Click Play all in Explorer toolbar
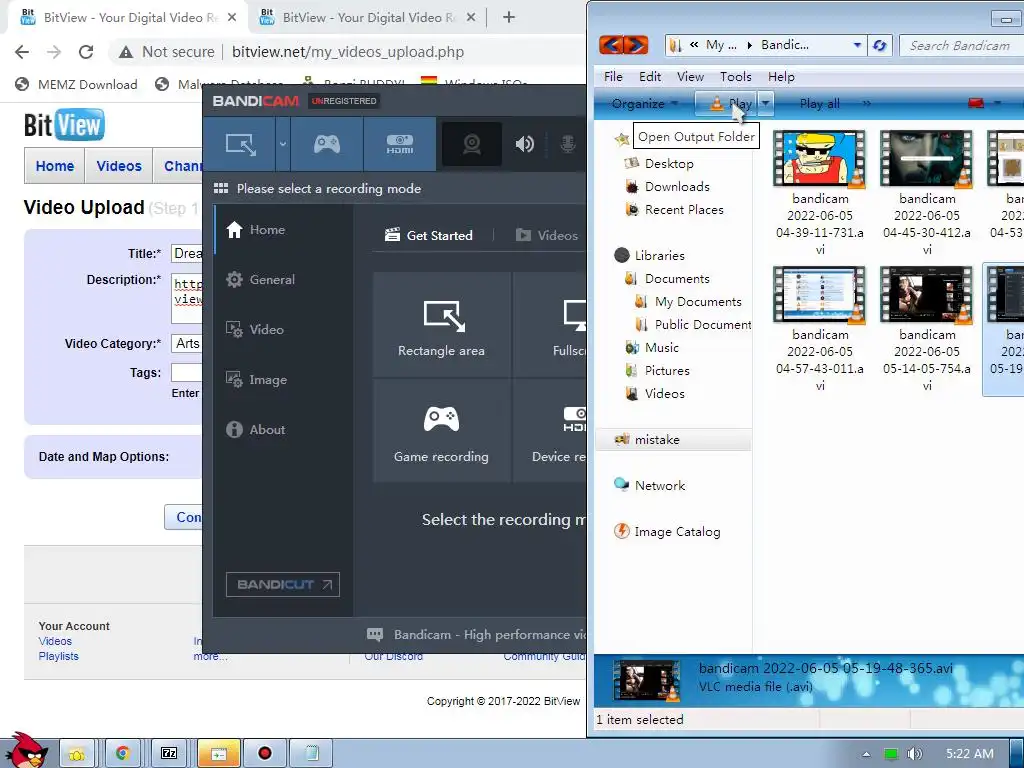The image size is (1024, 768). click(820, 104)
